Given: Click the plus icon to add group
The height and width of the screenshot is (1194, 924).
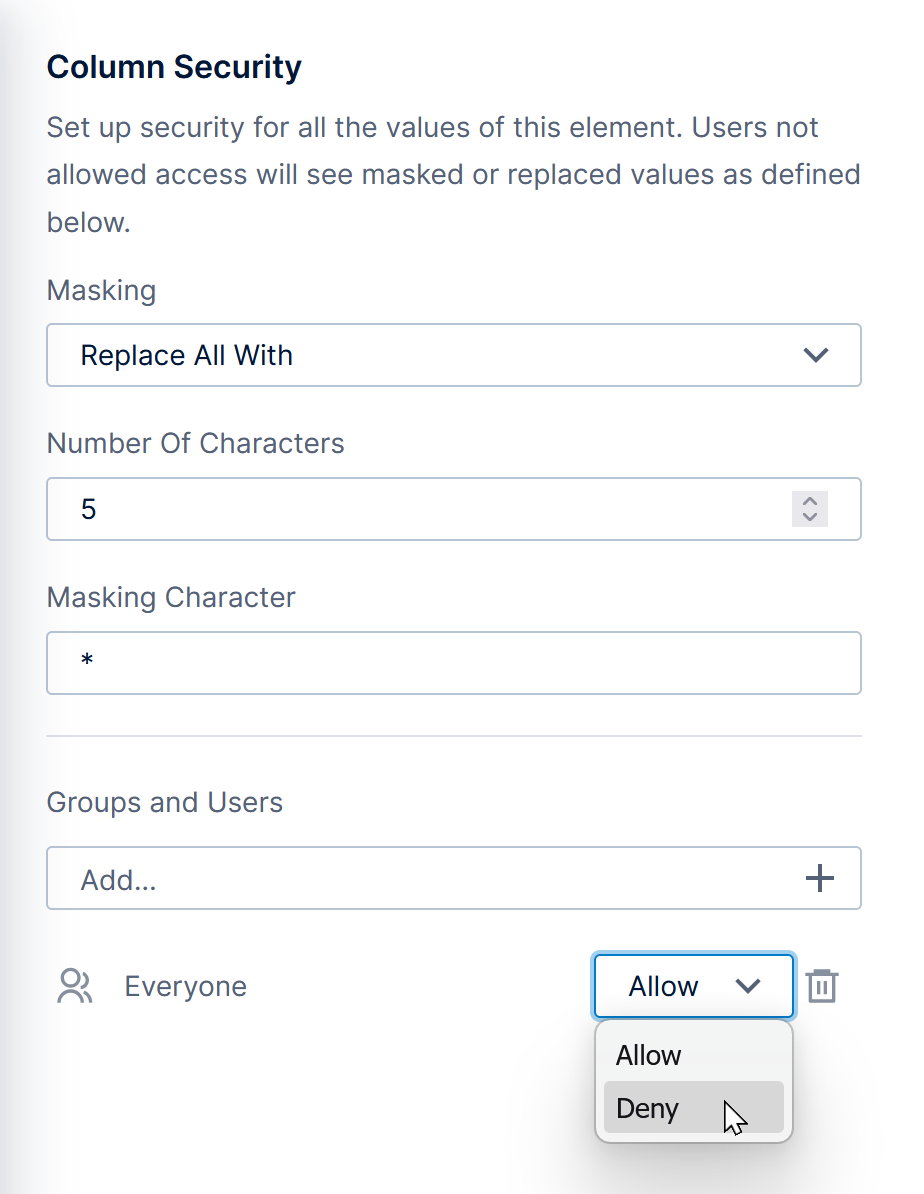Looking at the screenshot, I should (819, 878).
